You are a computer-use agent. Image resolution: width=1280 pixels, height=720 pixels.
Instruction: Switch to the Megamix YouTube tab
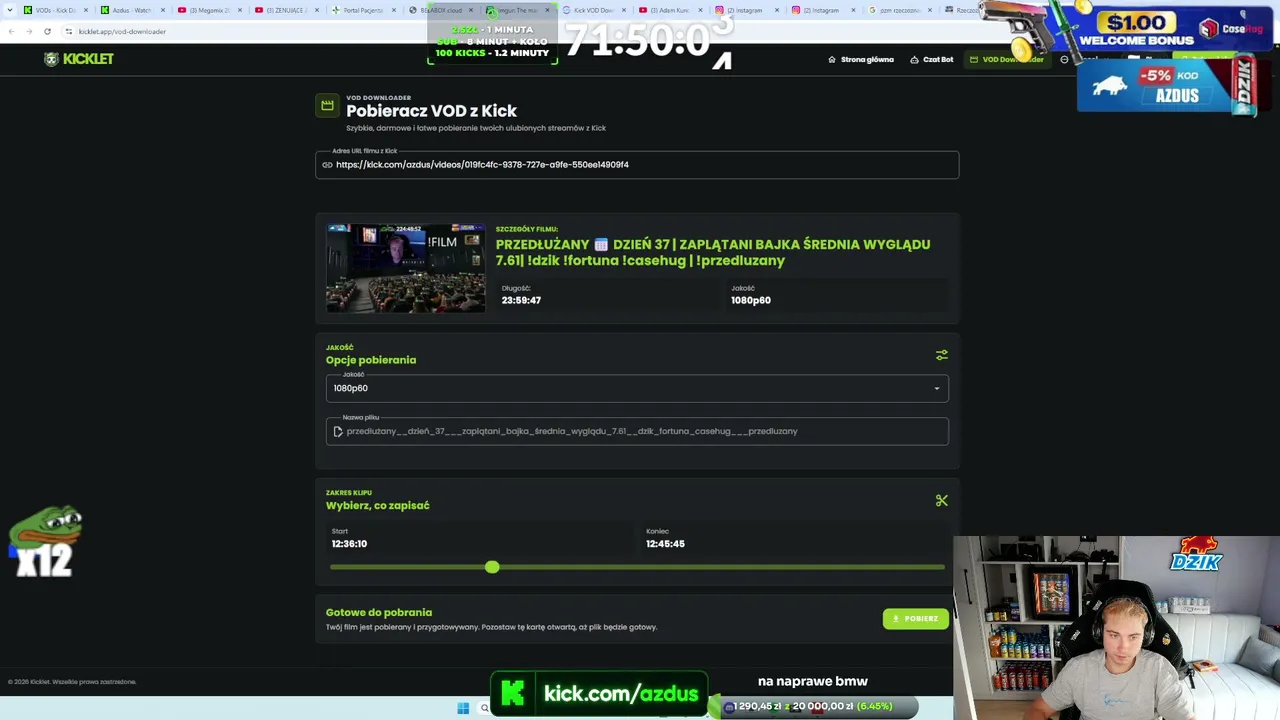pos(209,10)
